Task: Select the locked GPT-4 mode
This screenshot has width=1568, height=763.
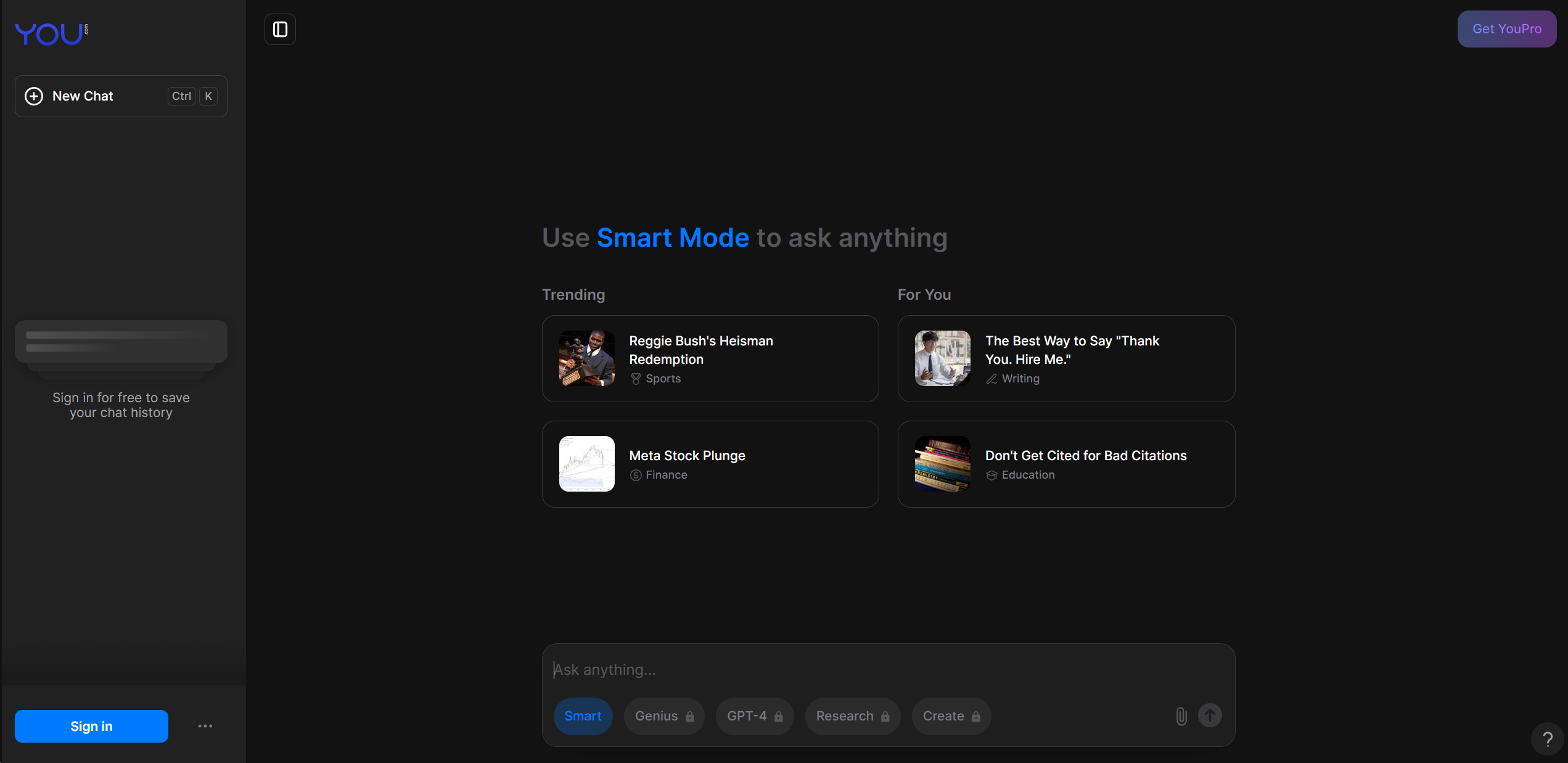Action: click(754, 716)
